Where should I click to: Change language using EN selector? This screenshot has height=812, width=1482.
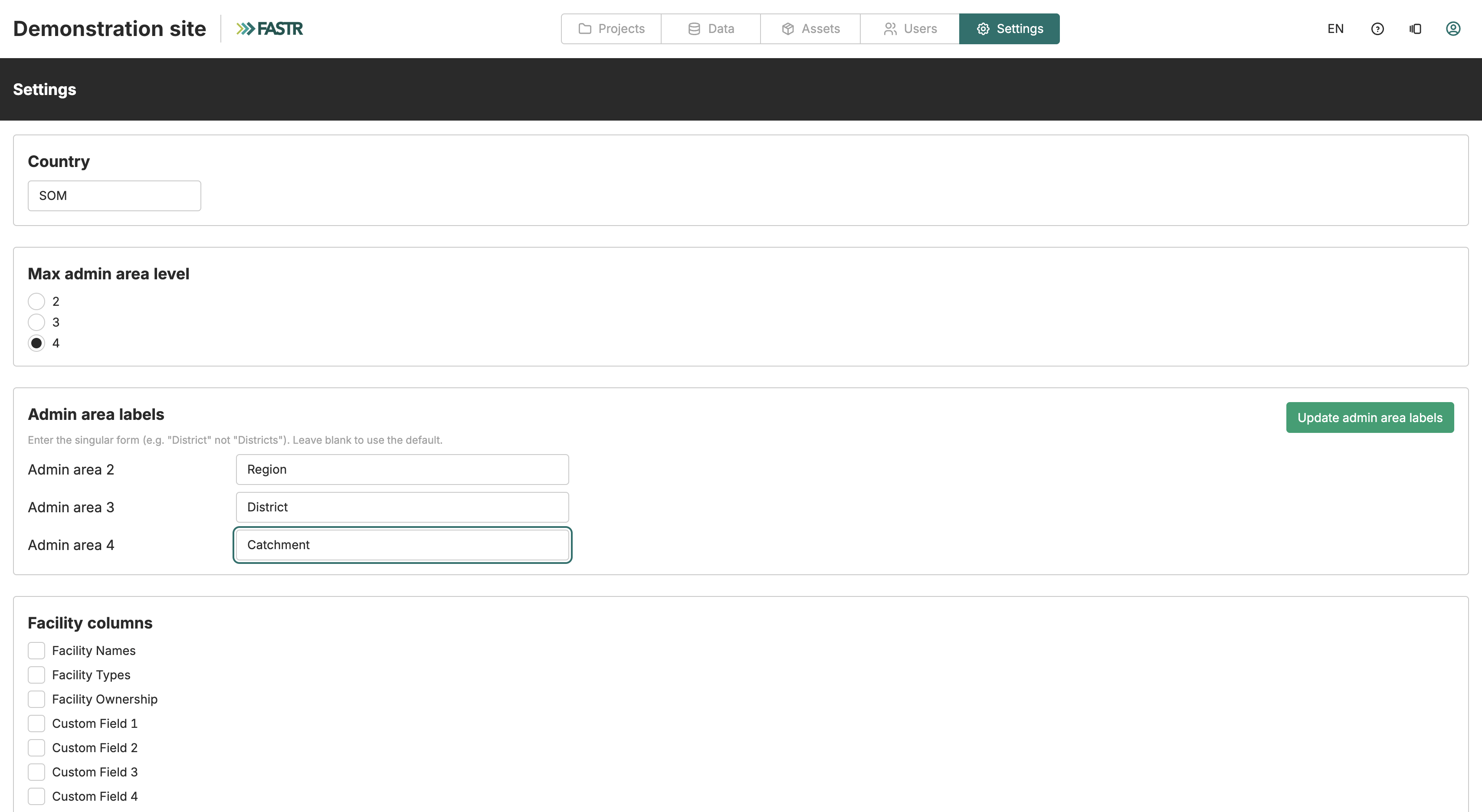1335,29
